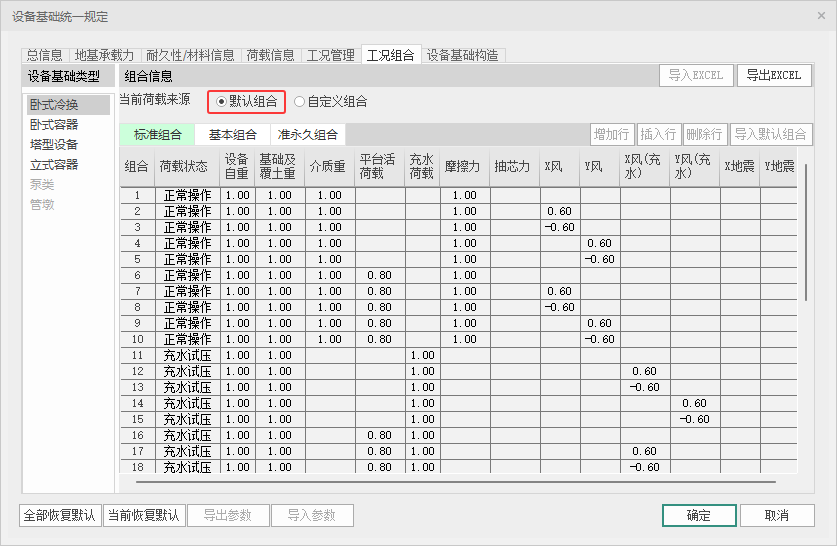Click the 设备自重 column header
This screenshot has height=546, width=837.
(x=237, y=167)
